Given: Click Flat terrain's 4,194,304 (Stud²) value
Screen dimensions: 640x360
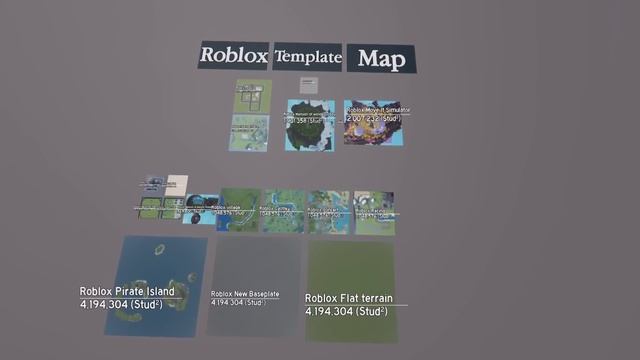Looking at the screenshot, I should (x=346, y=311).
